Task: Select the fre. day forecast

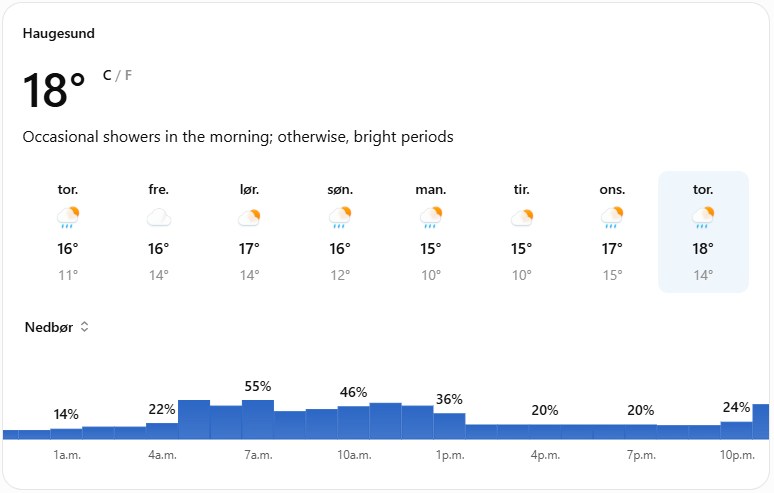Action: click(x=158, y=232)
